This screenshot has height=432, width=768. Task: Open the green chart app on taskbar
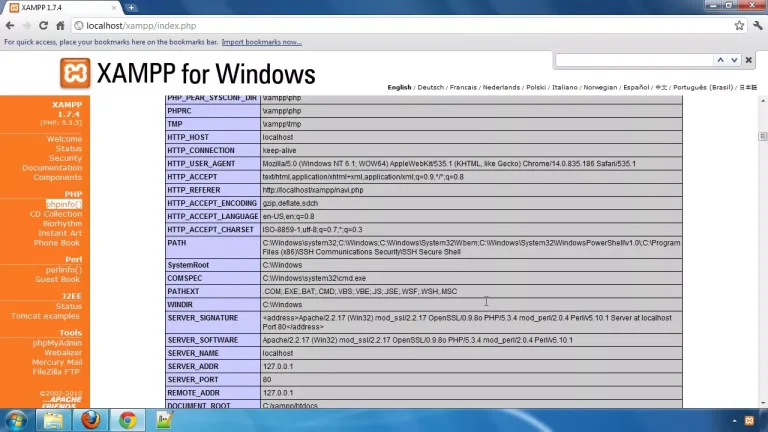(164, 420)
